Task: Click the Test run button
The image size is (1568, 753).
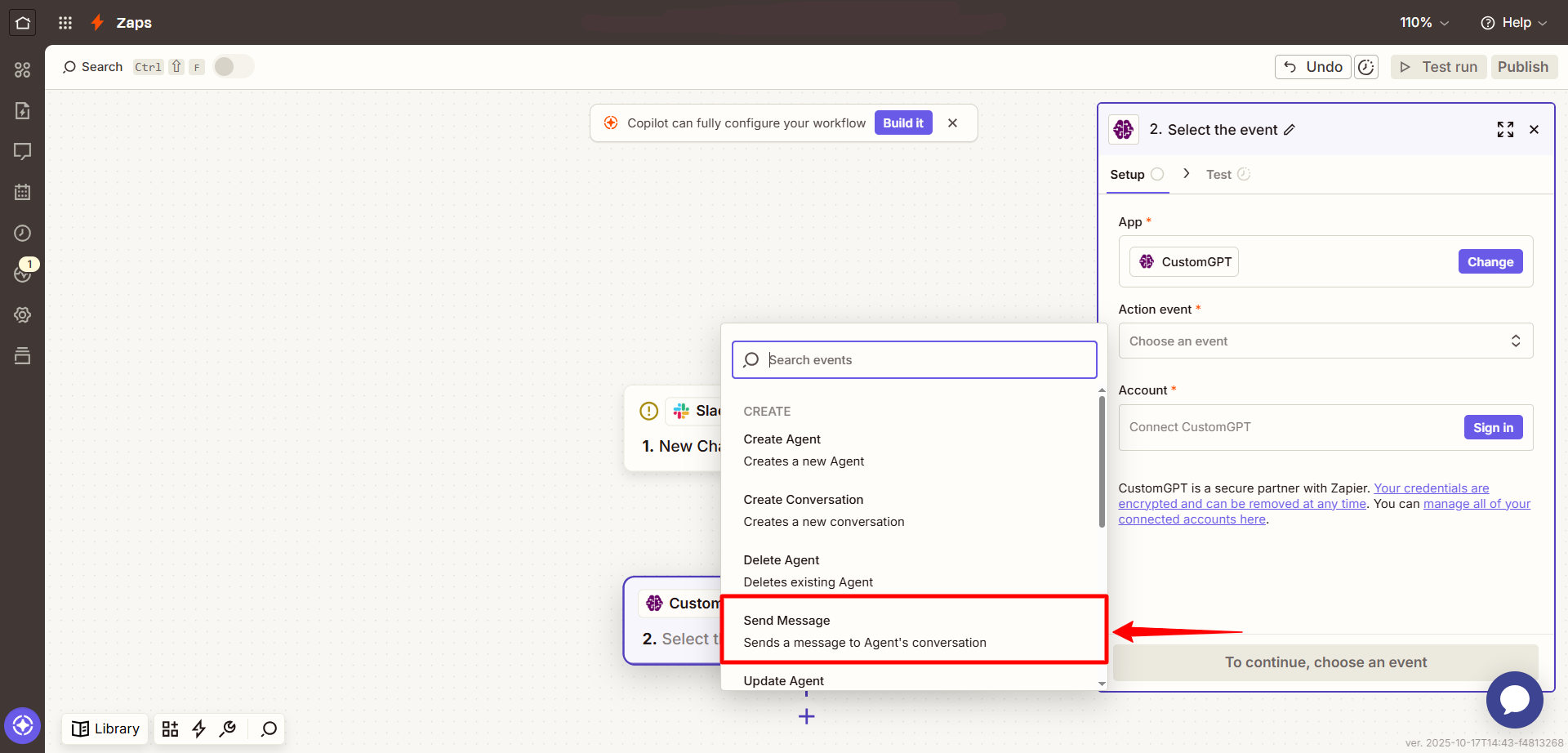Action: pyautogui.click(x=1439, y=67)
